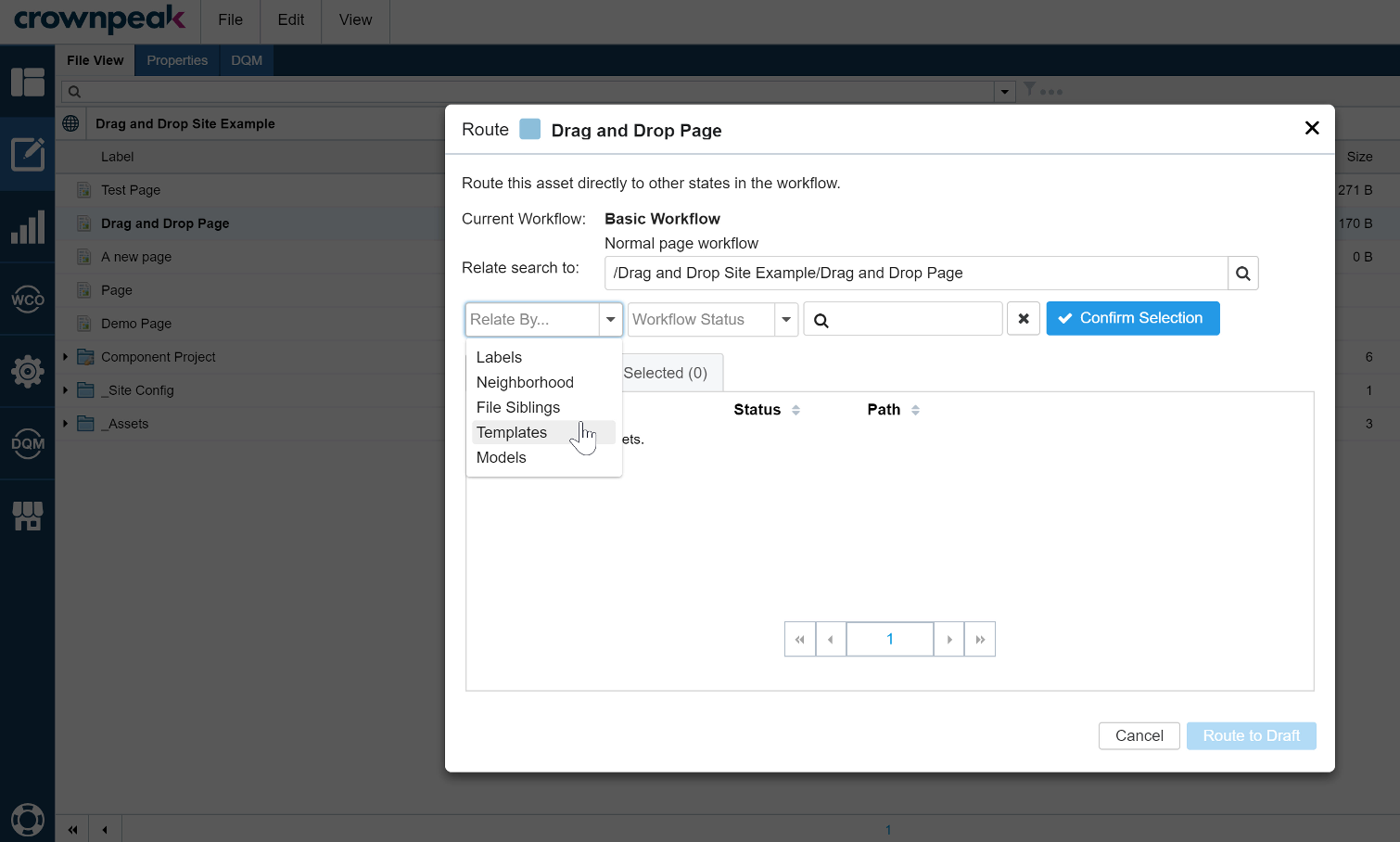This screenshot has width=1400, height=842.
Task: Go to previous page in file view footer
Action: click(x=105, y=829)
